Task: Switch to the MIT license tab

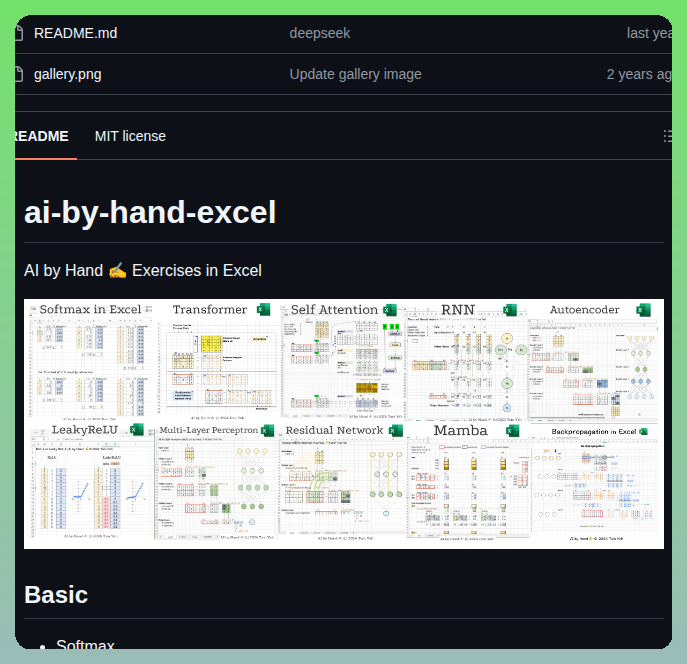Action: (x=130, y=136)
